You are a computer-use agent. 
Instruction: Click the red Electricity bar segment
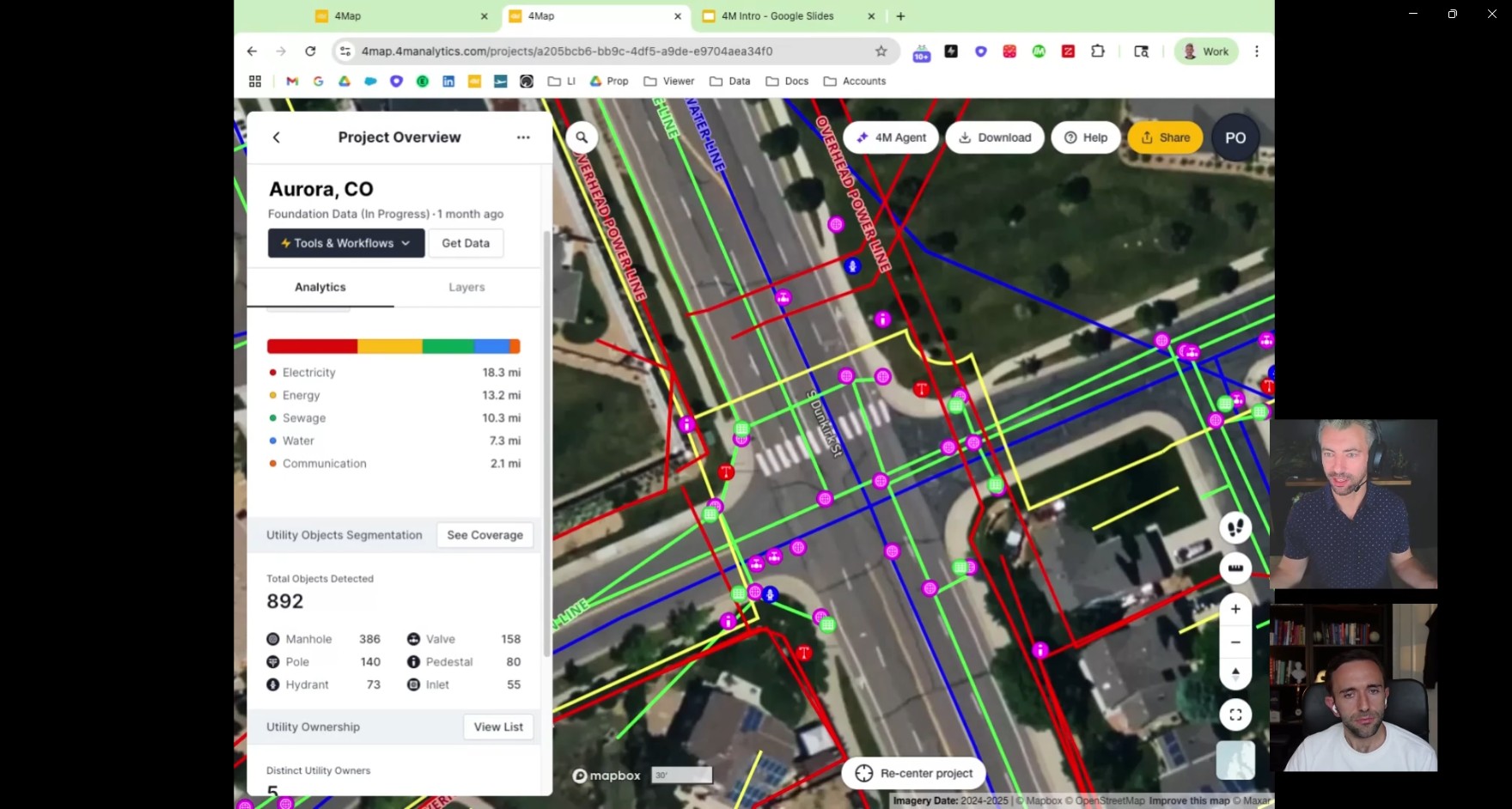(312, 346)
